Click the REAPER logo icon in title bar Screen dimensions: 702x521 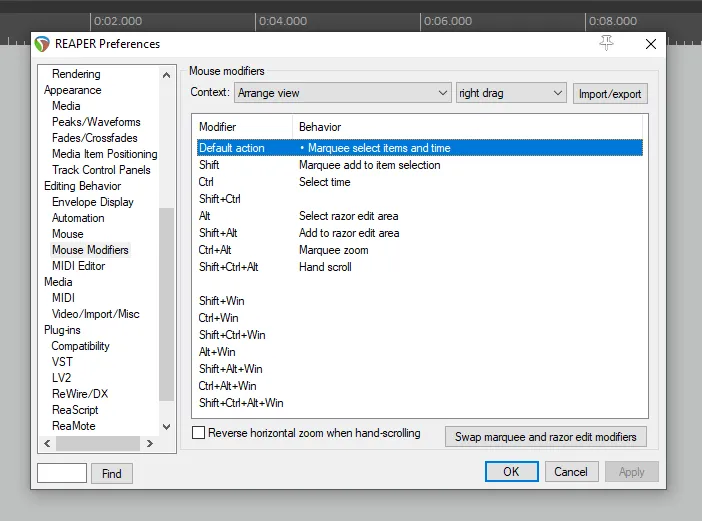coord(42,44)
